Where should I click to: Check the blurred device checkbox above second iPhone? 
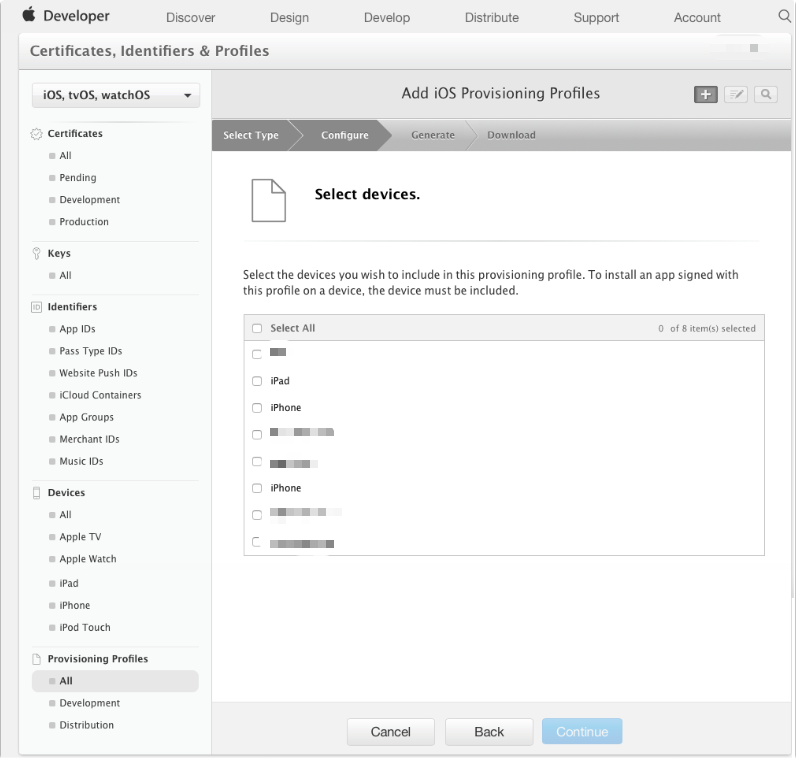257,462
